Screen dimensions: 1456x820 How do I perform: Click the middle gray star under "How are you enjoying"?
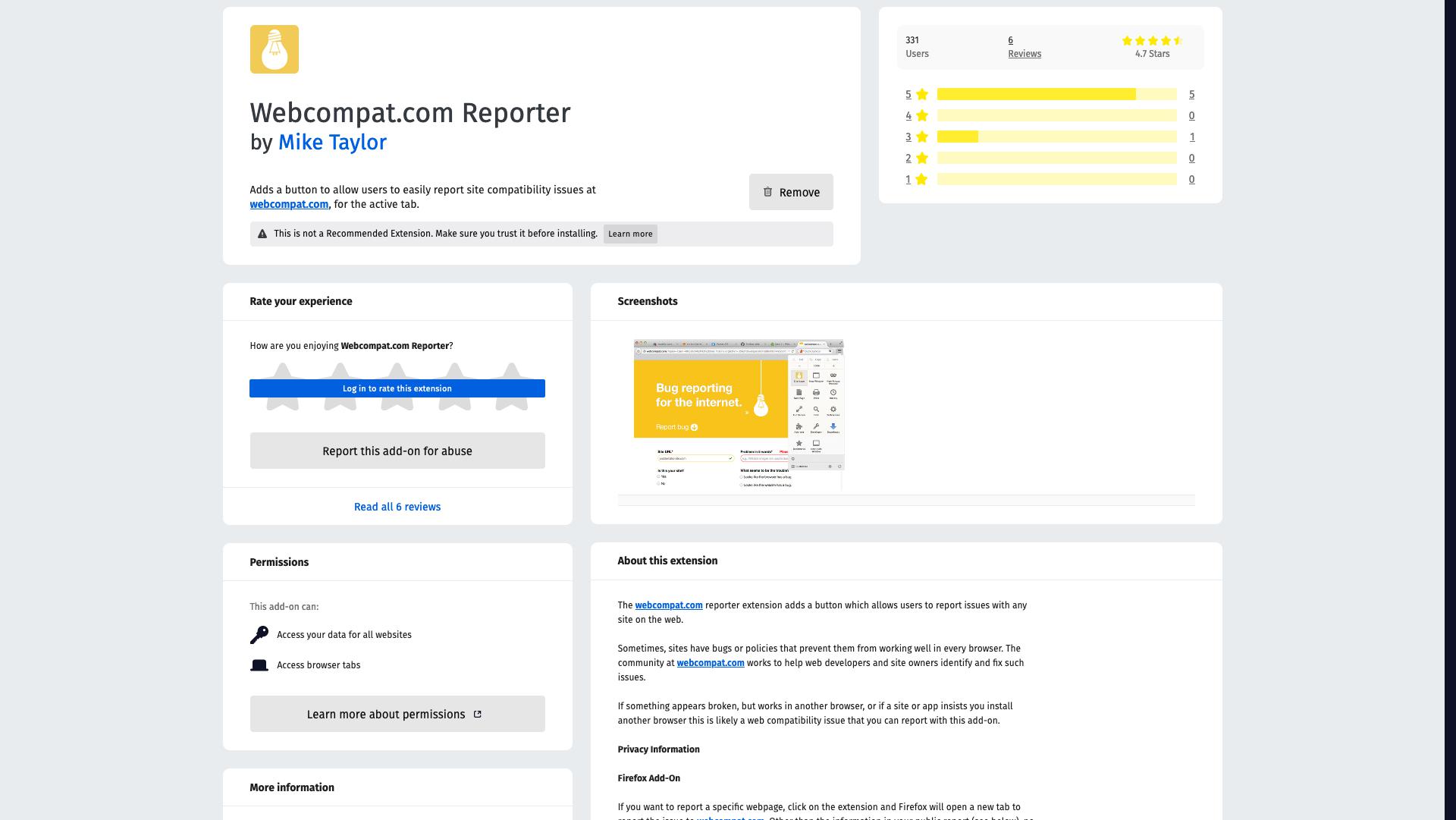(x=397, y=372)
